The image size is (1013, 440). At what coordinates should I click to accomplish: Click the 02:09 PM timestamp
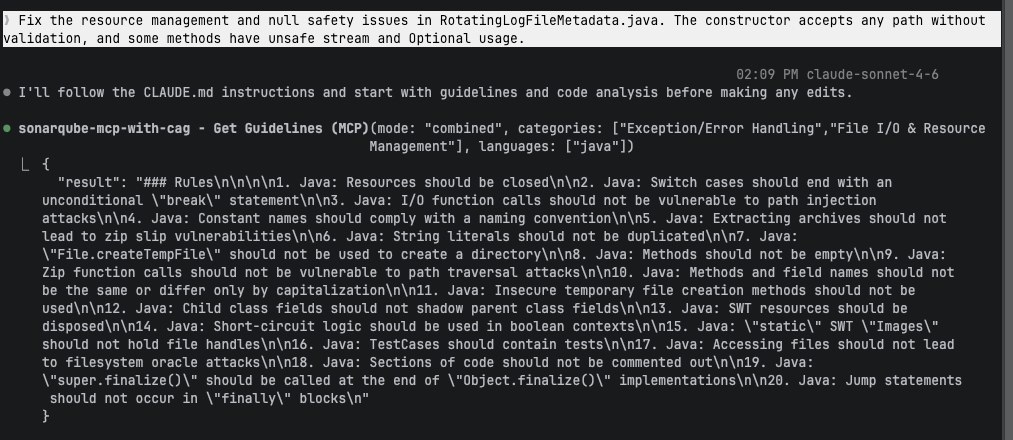coord(767,74)
